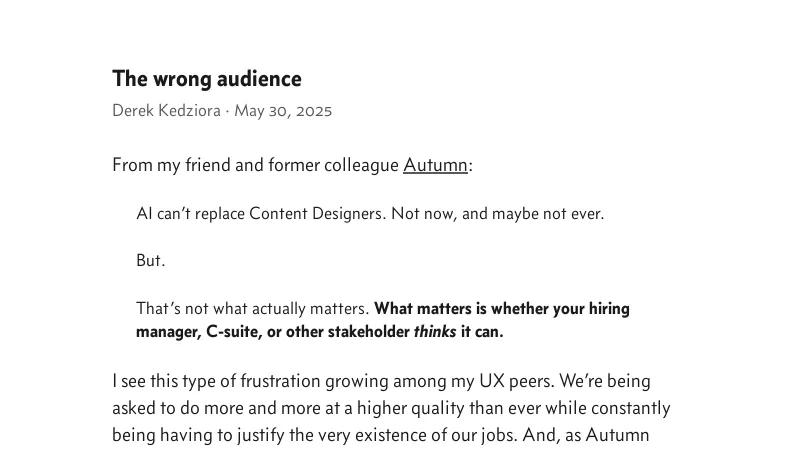Click the sentence "That's not what actually matters."
800x450 pixels.
[252, 309]
